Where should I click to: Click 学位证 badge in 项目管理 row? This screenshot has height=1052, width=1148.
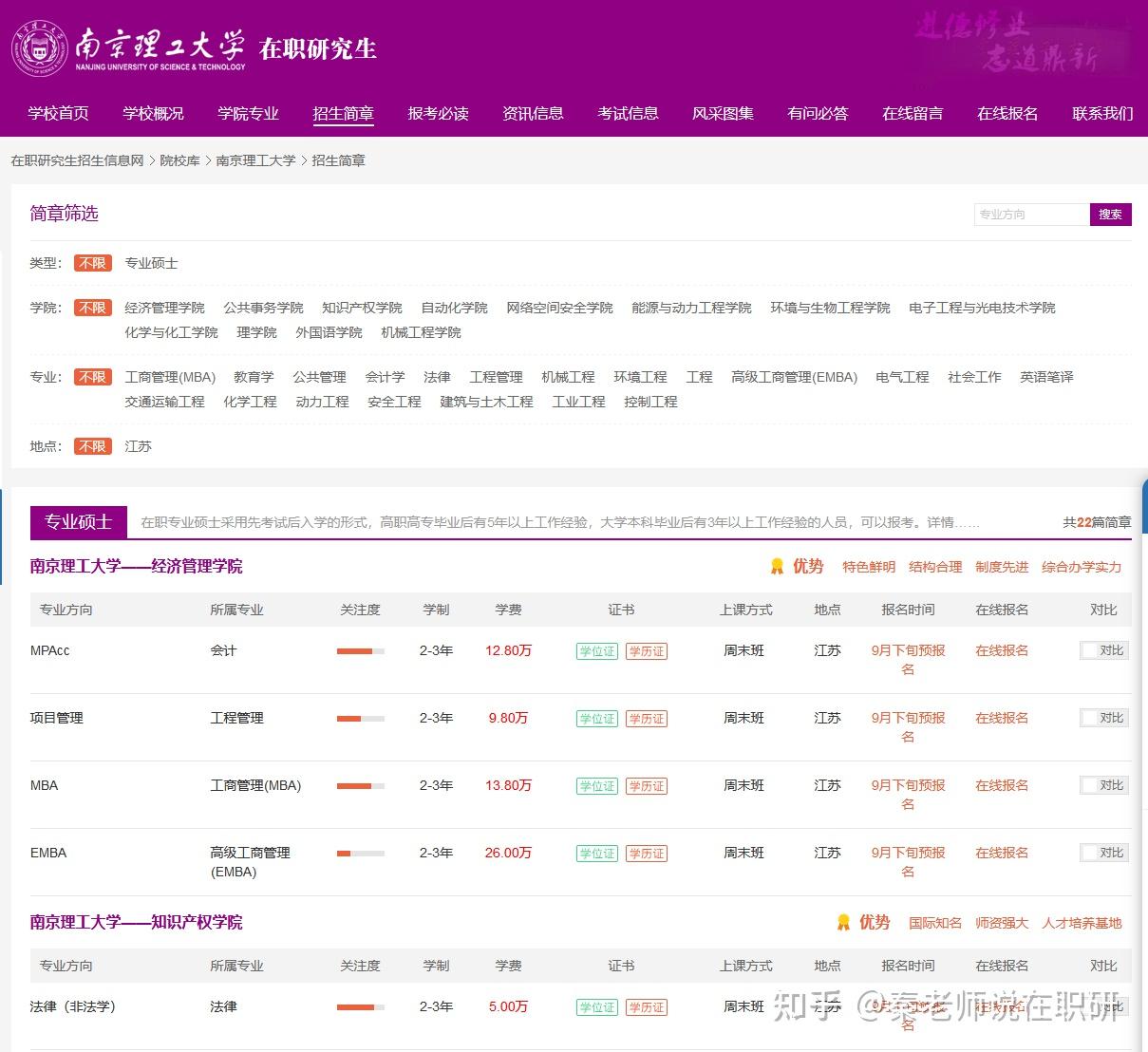click(x=597, y=719)
